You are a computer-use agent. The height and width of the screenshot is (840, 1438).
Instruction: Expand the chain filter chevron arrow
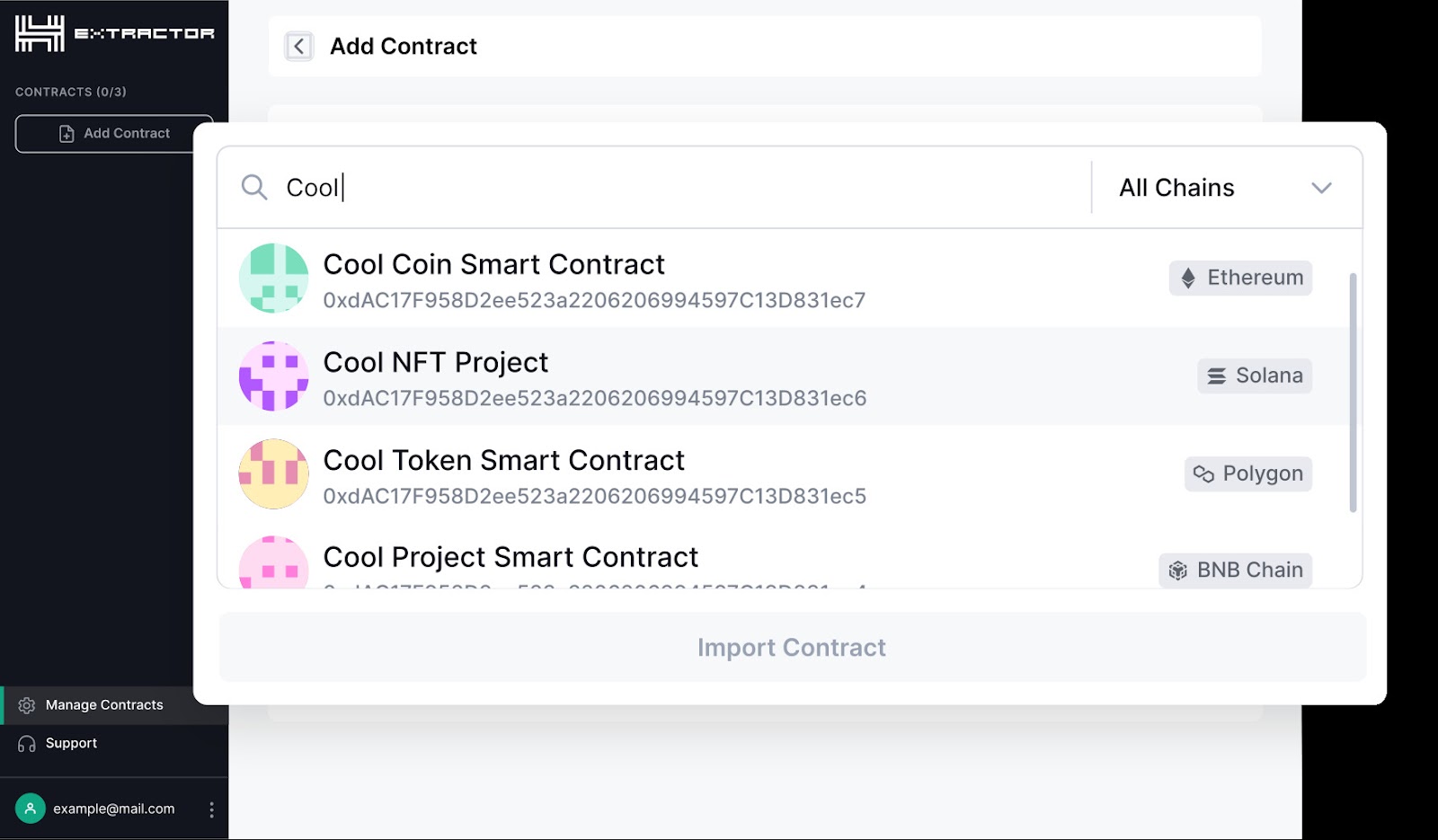[x=1320, y=188]
